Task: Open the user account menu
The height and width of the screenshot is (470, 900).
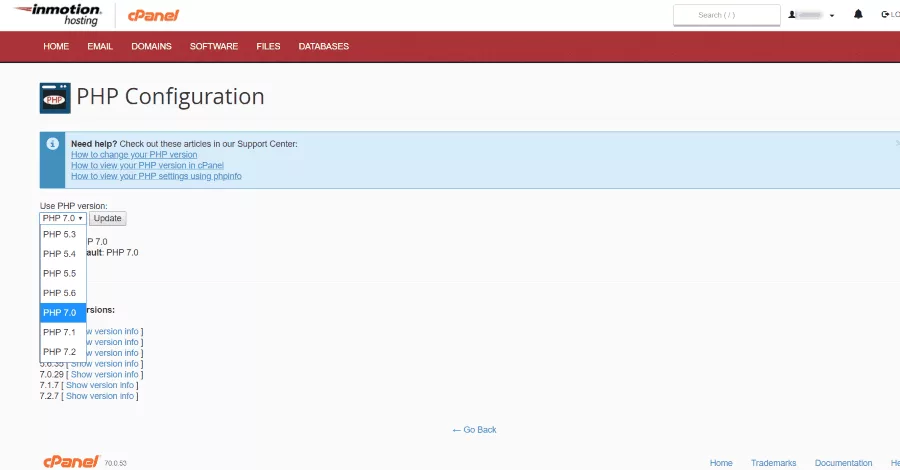Action: coord(811,15)
